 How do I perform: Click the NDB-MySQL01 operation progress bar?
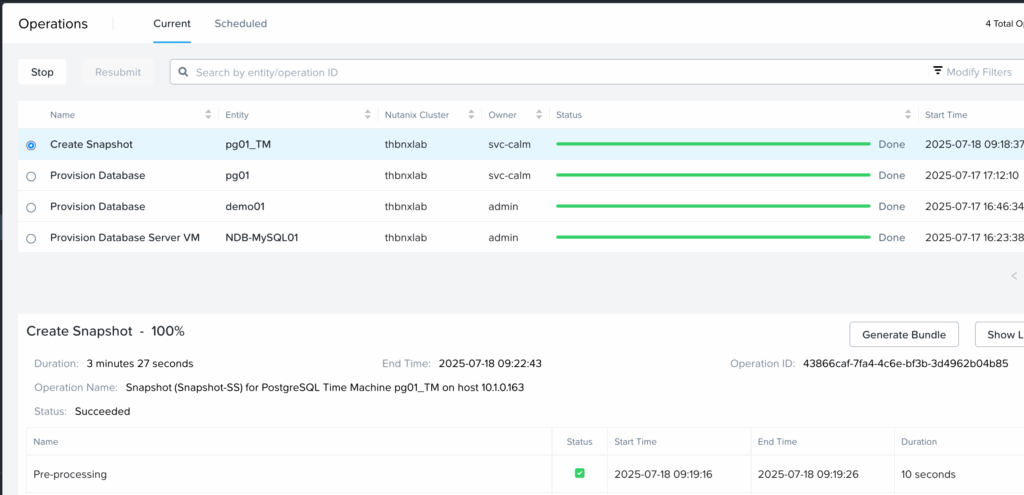[x=713, y=238]
